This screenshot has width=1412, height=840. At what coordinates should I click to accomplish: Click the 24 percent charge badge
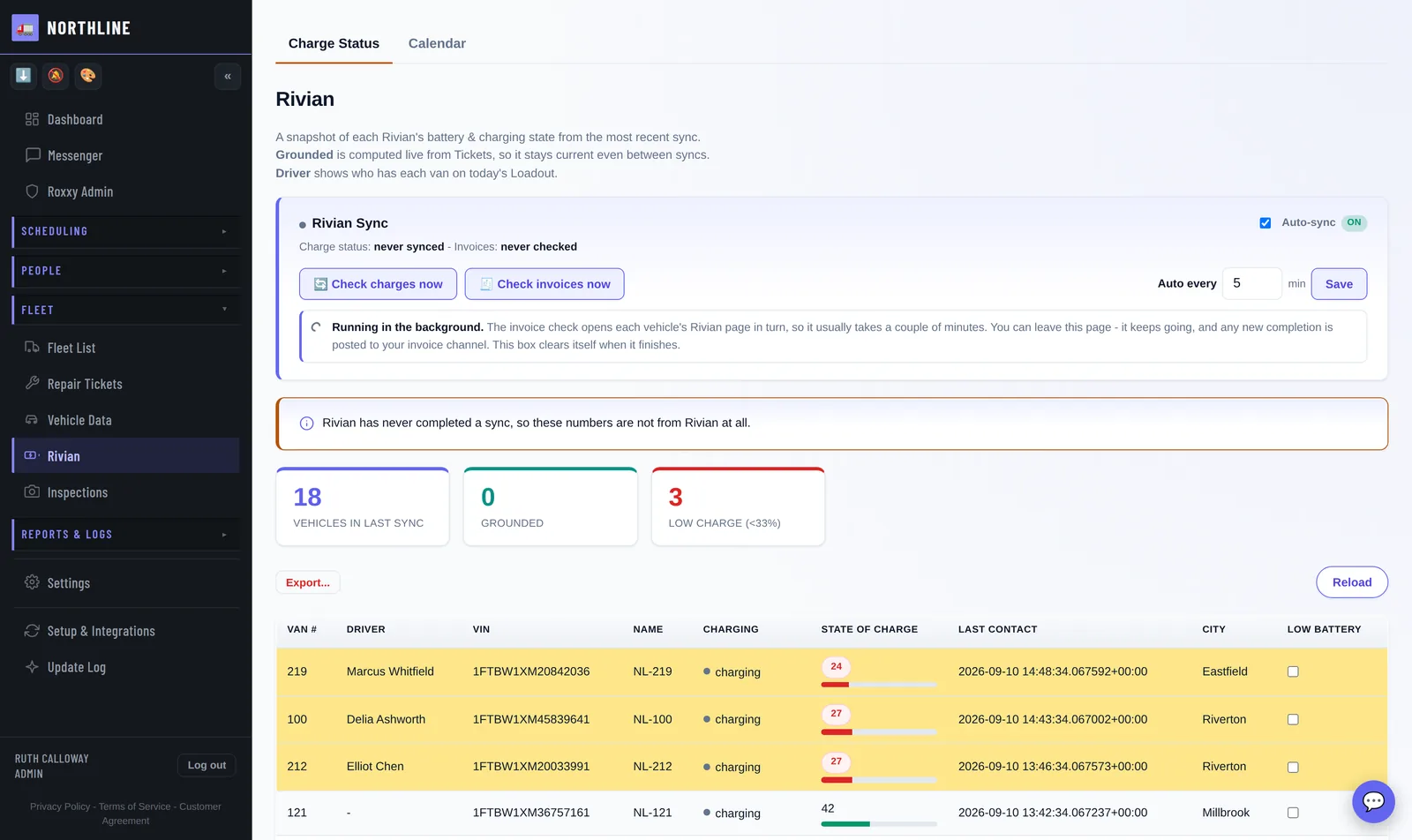[836, 667]
